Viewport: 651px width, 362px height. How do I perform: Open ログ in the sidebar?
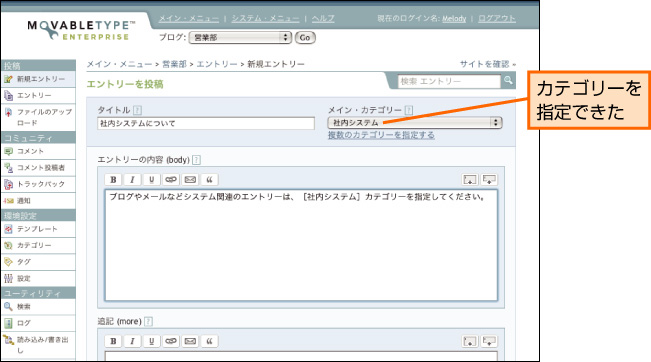pos(38,323)
